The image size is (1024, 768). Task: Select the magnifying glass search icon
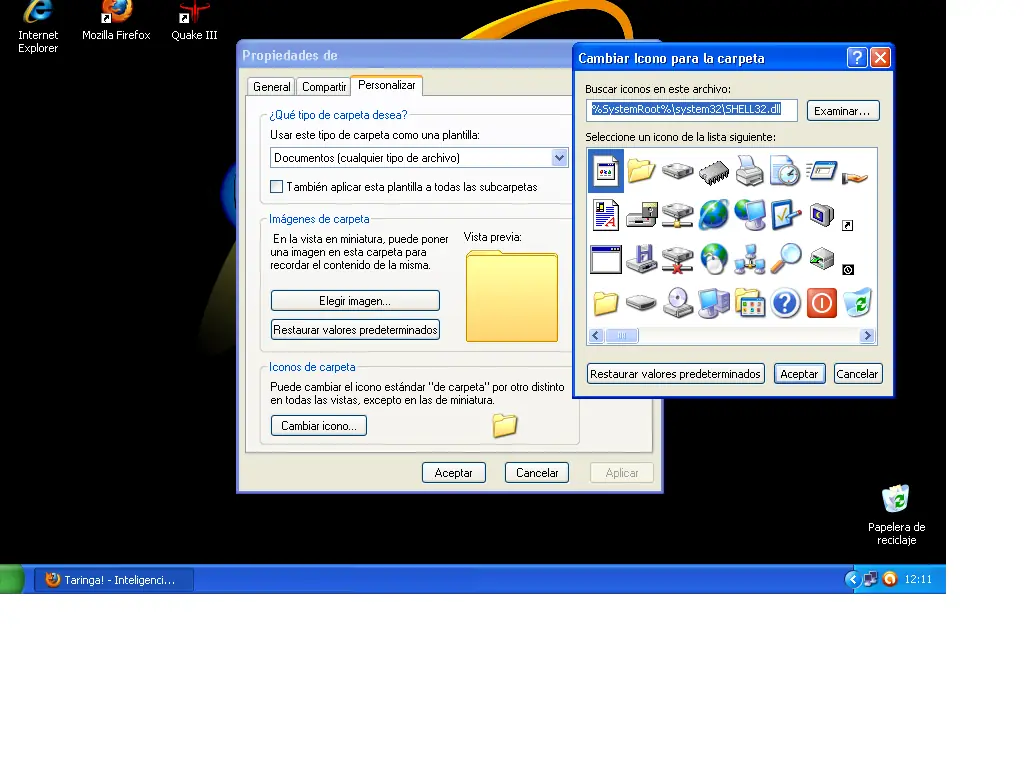click(x=786, y=259)
